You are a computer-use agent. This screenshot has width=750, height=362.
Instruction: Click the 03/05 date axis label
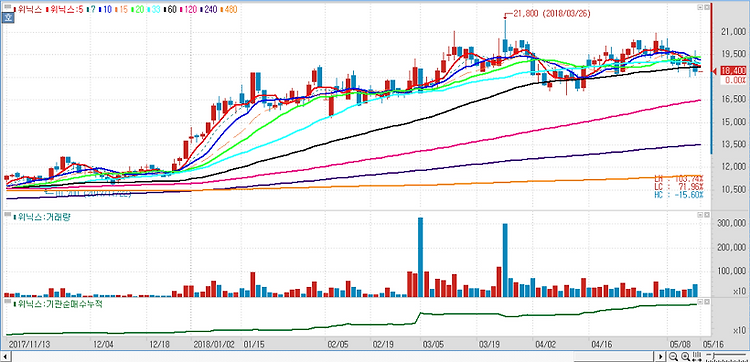click(x=434, y=344)
